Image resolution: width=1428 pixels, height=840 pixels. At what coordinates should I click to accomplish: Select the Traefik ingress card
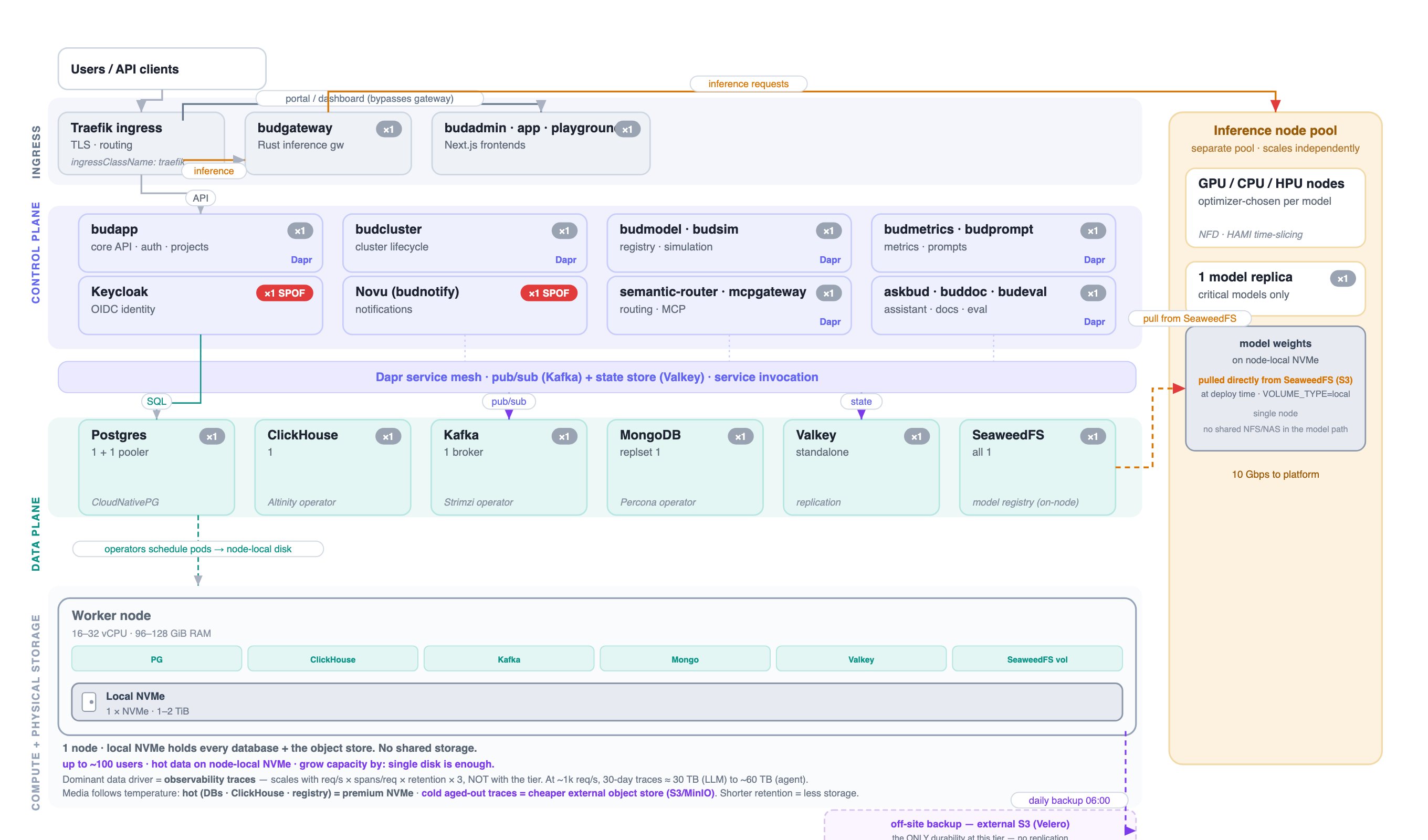(141, 143)
